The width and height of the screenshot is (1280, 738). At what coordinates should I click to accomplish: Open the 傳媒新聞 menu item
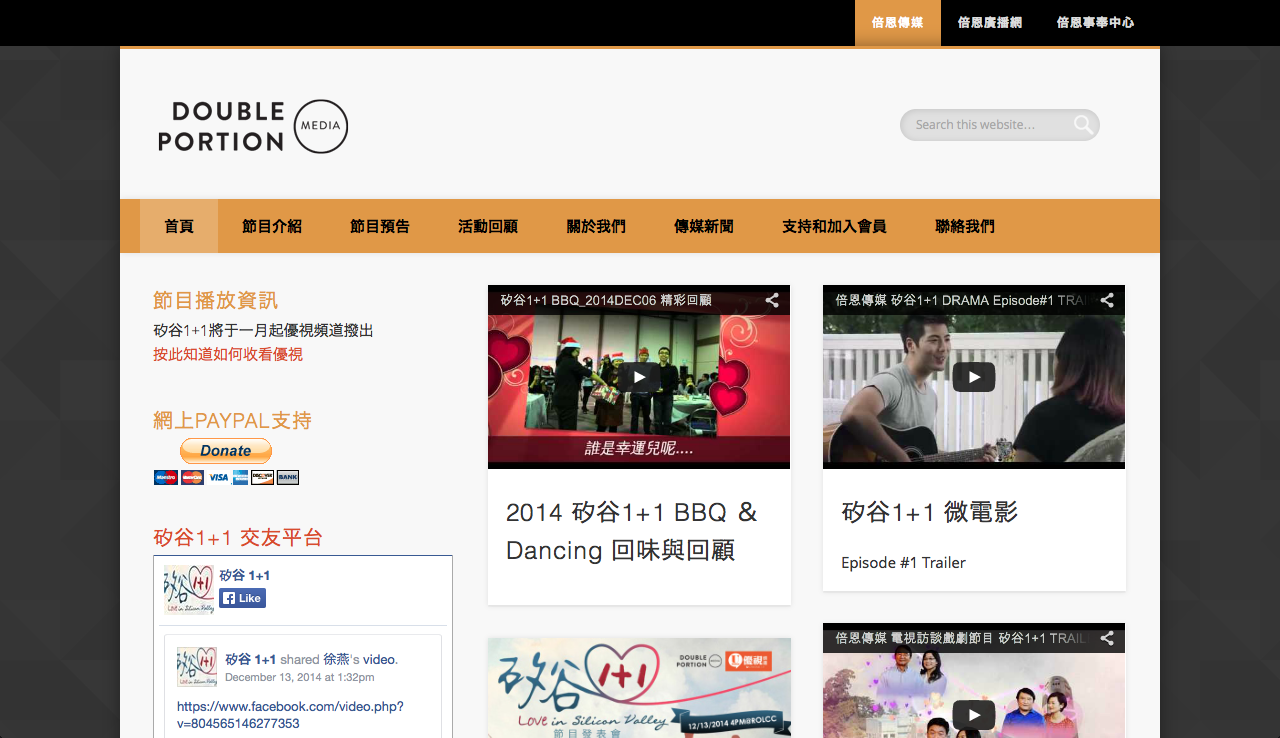pos(704,226)
